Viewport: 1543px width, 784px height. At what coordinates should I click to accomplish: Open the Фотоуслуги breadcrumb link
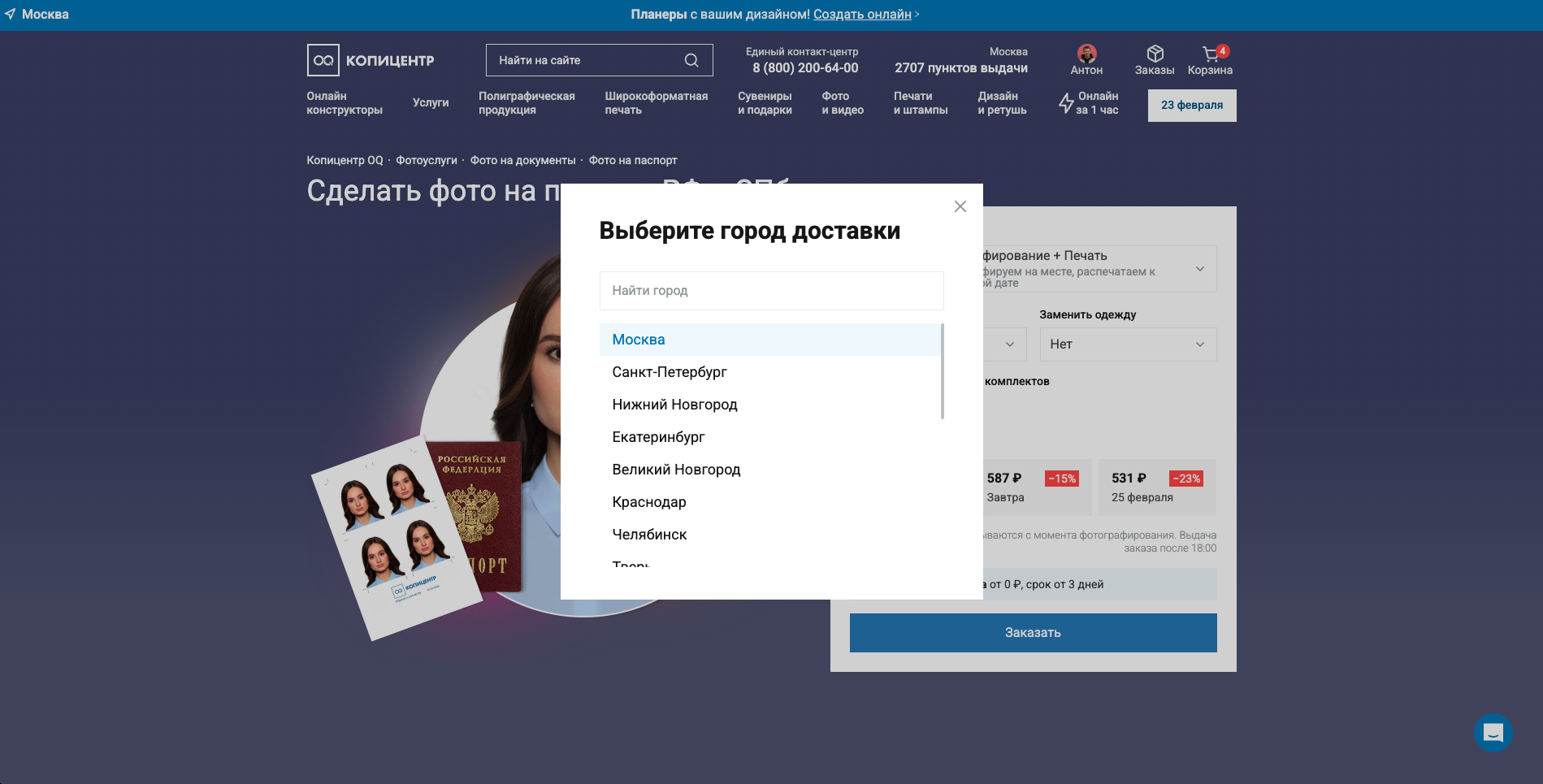pyautogui.click(x=426, y=160)
